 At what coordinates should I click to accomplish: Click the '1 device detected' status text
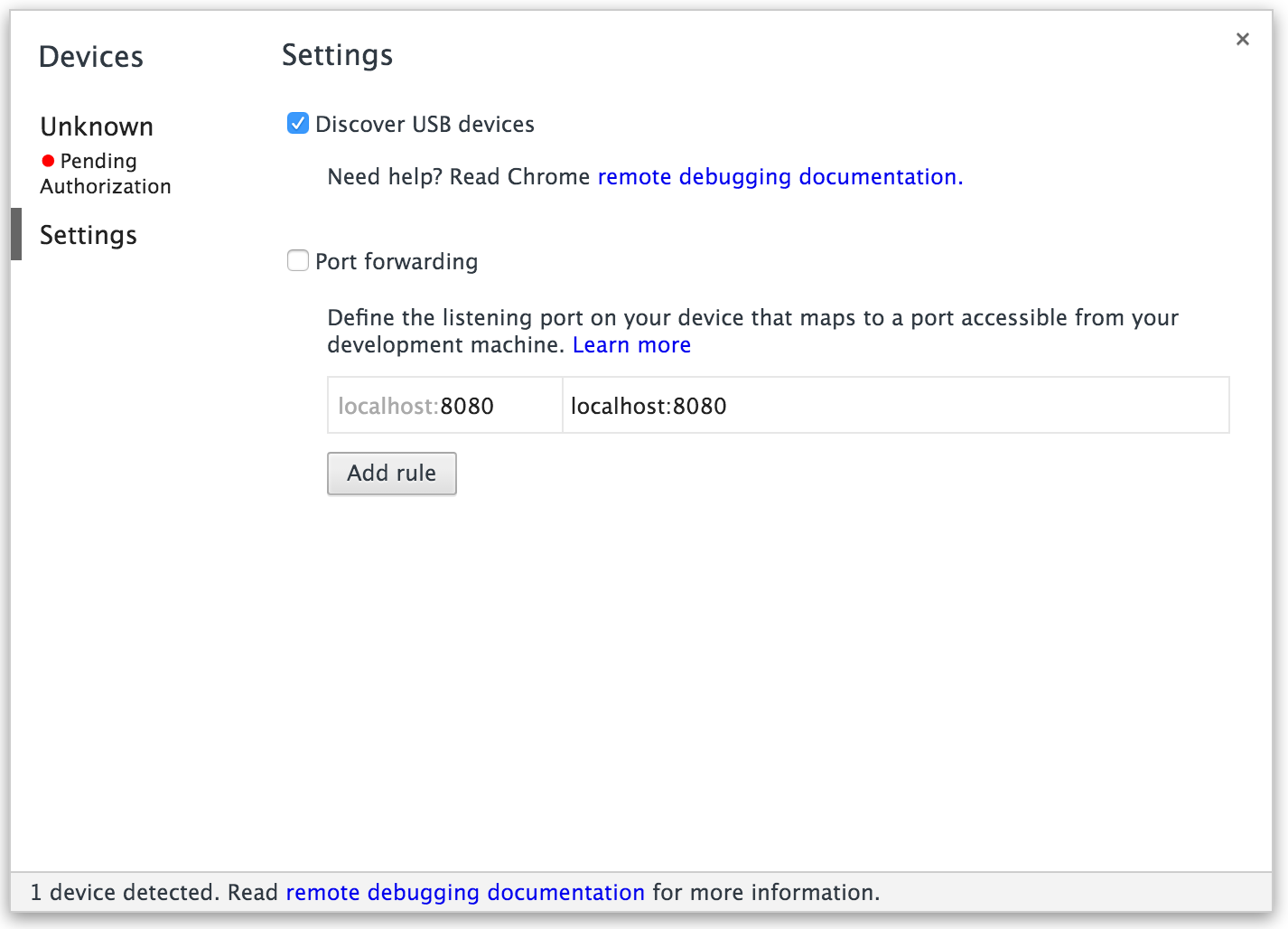125,893
